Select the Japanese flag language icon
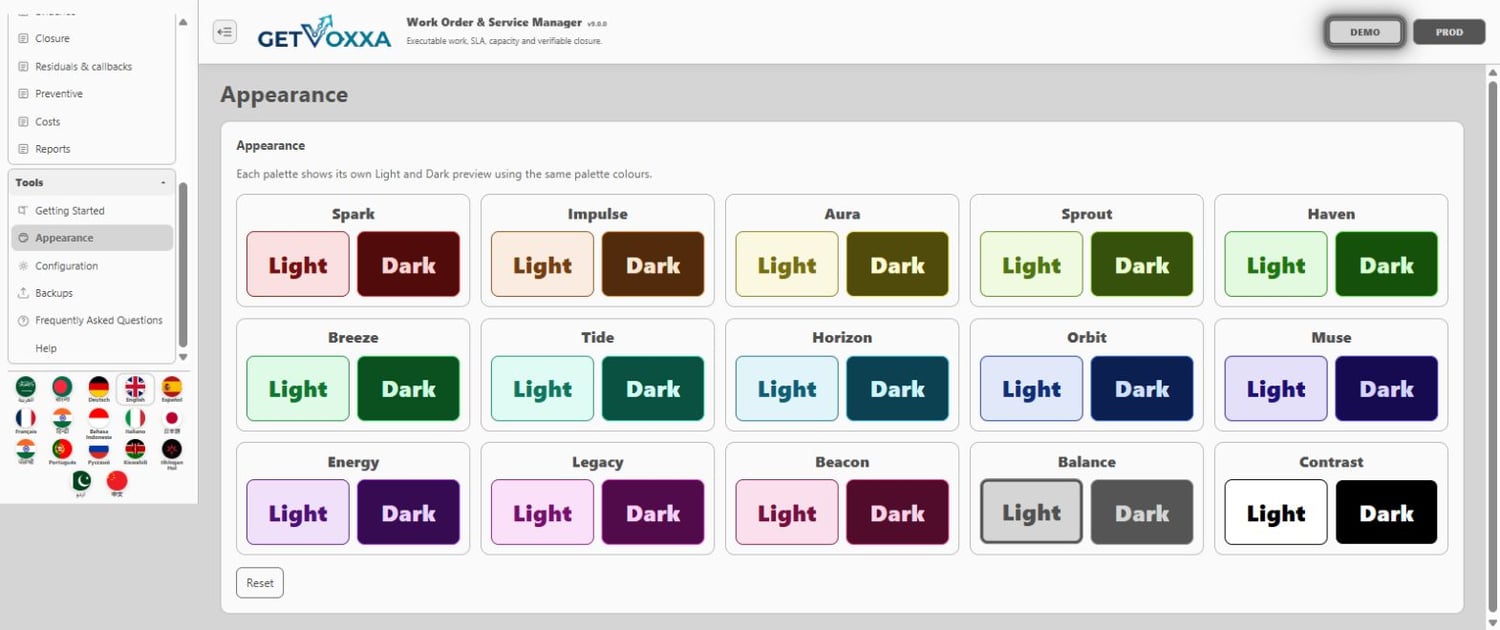The image size is (1500, 630). 172,421
